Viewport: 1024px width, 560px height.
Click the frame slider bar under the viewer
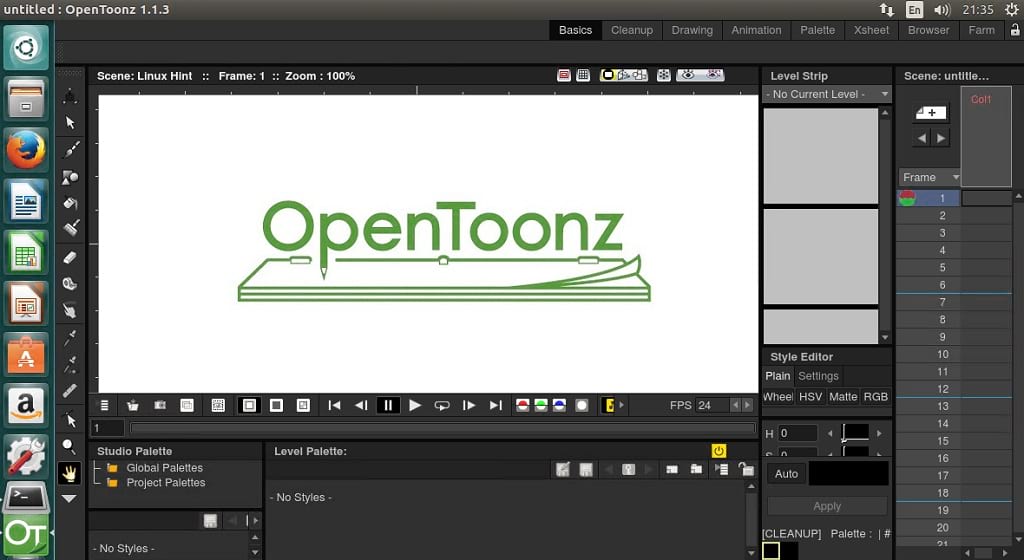[442, 428]
